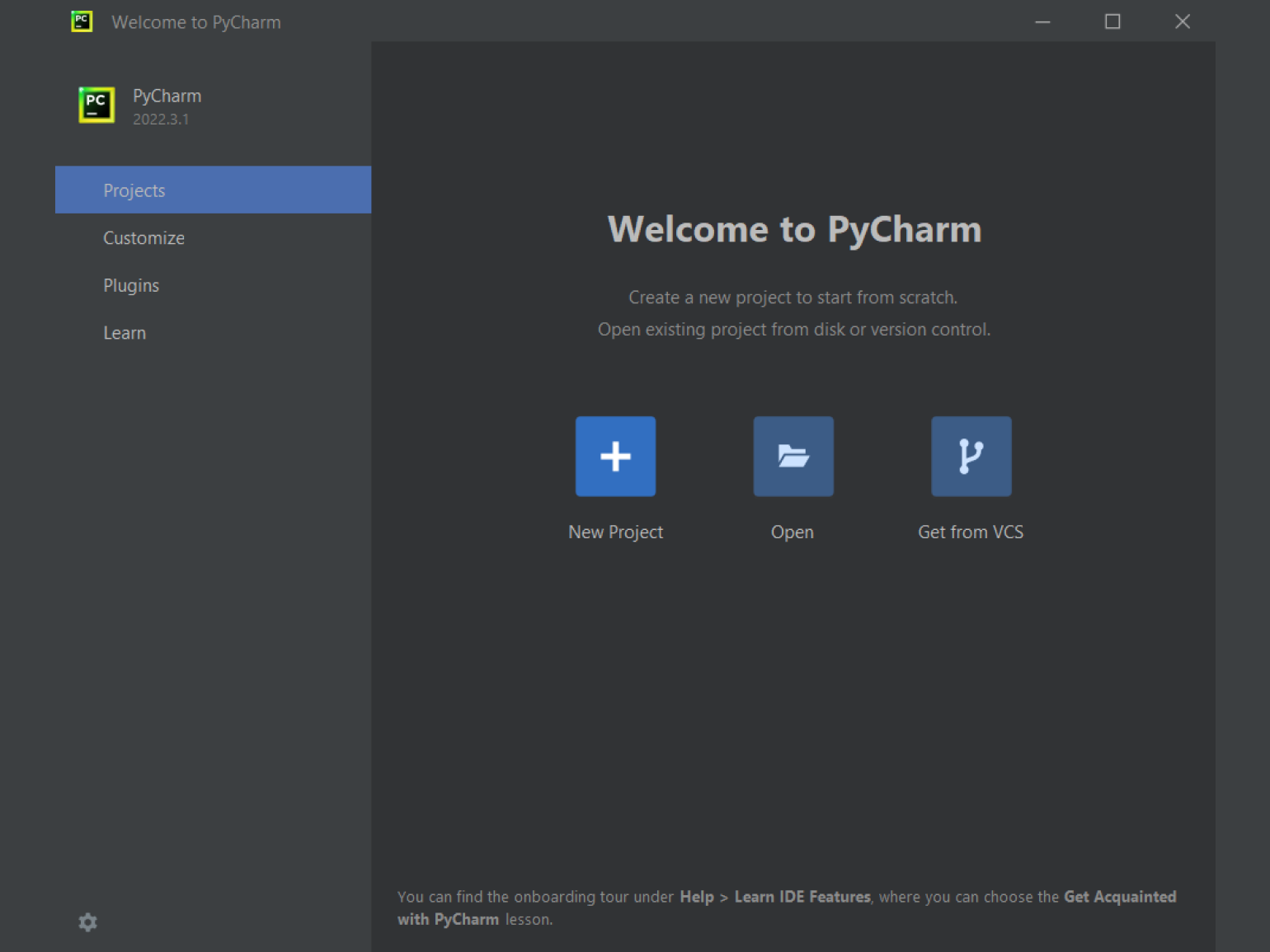This screenshot has width=1270, height=952.
Task: Click the window title bar text
Action: click(196, 22)
